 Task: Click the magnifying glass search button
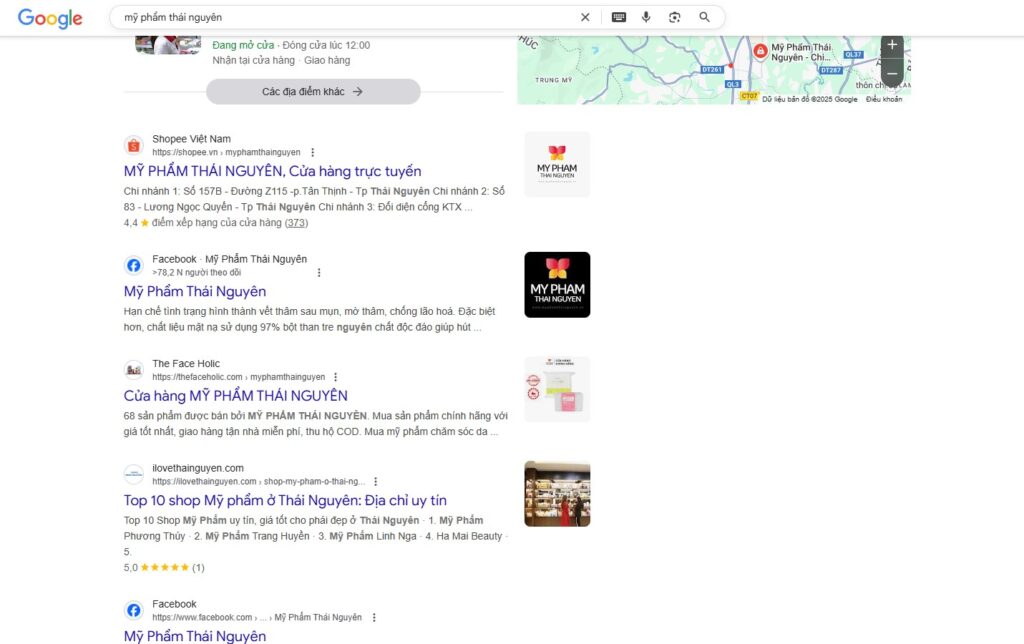705,17
